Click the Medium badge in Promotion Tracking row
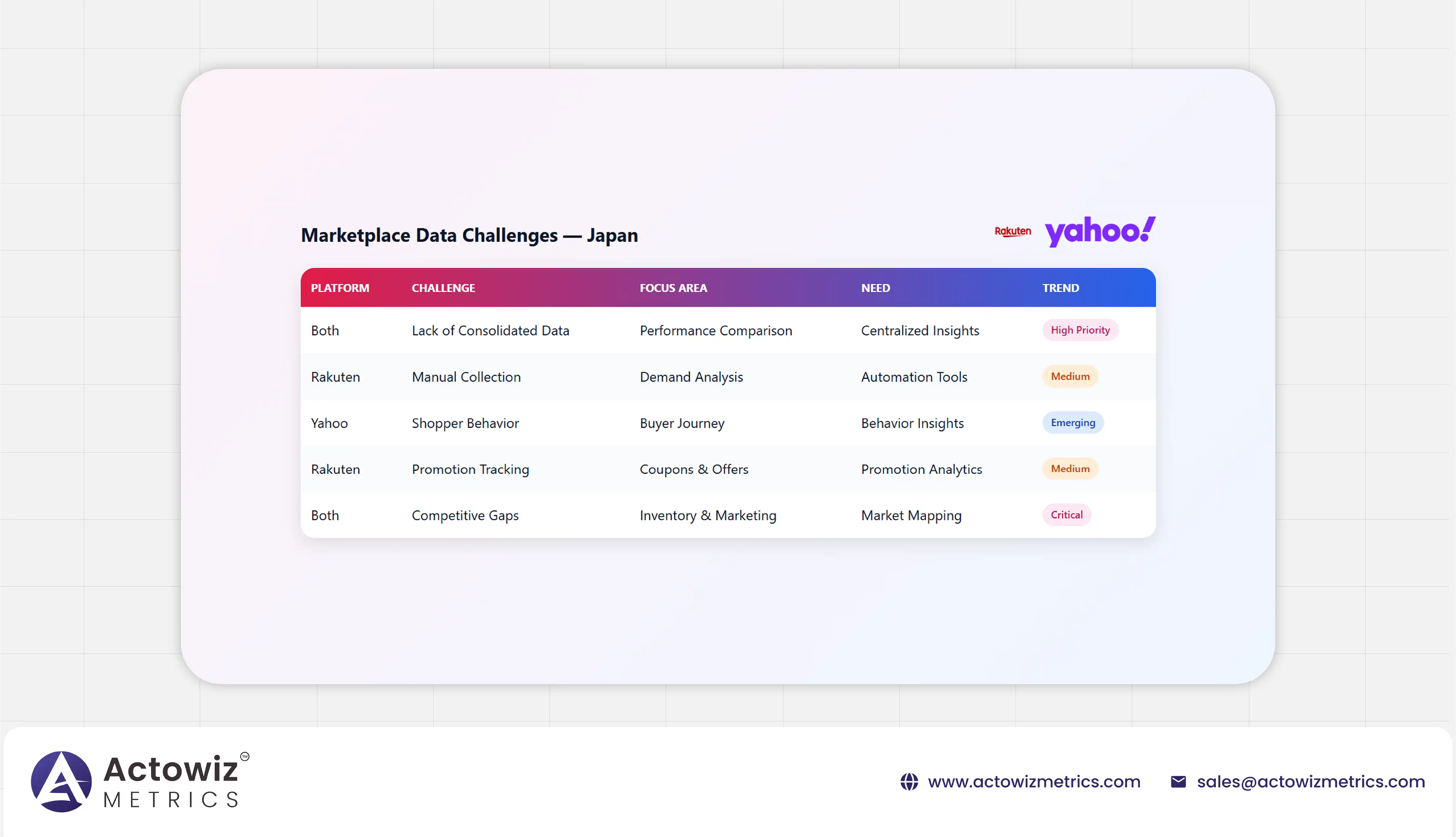This screenshot has height=837, width=1456. pyautogui.click(x=1070, y=469)
